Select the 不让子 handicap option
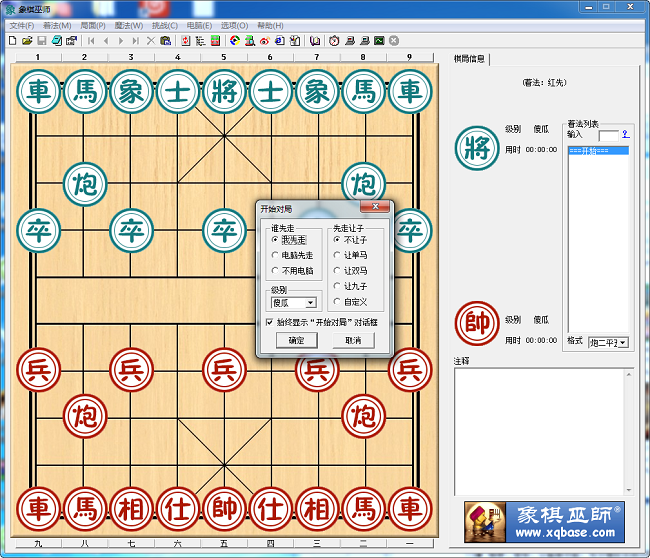The height and width of the screenshot is (558, 650). 351,240
